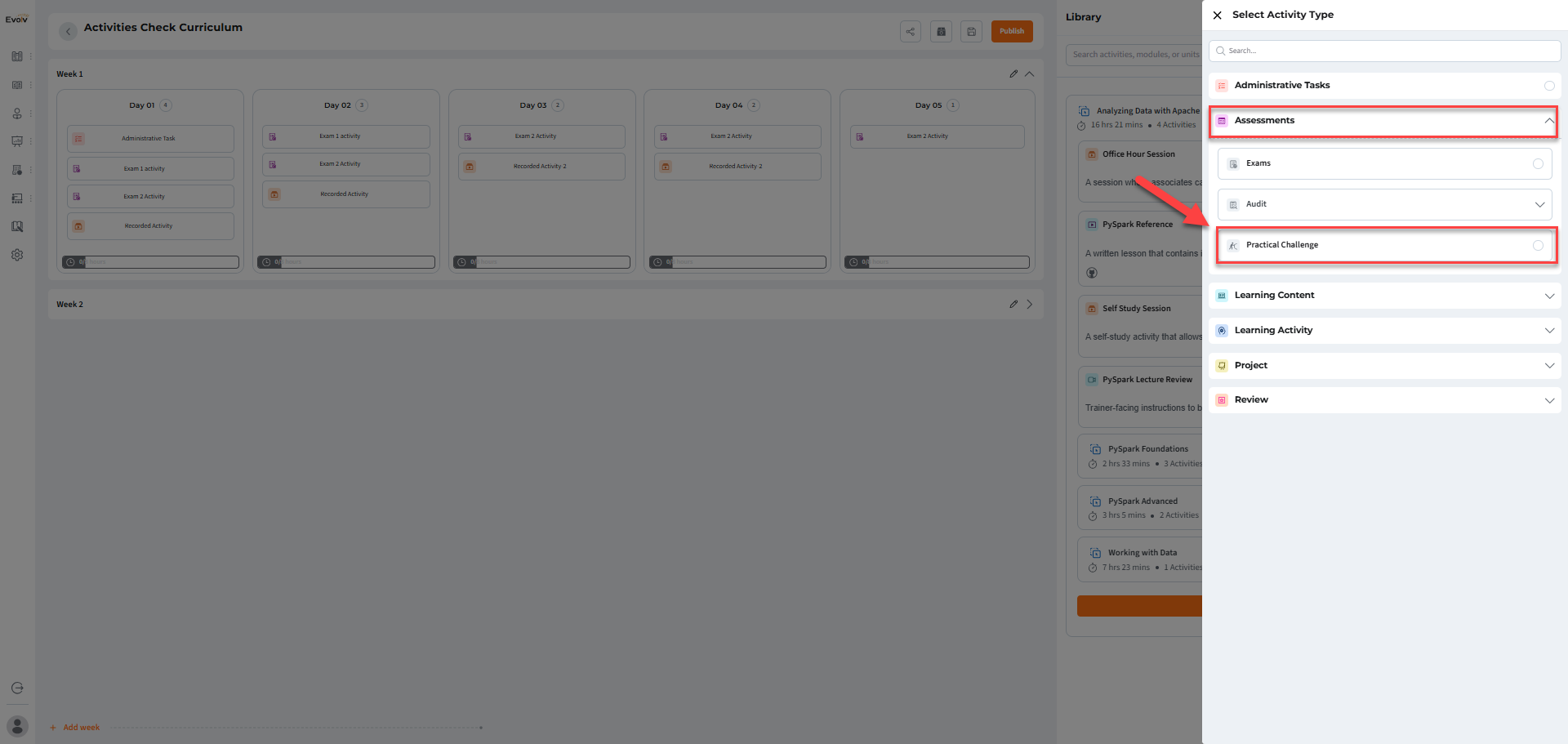The height and width of the screenshot is (744, 1568).
Task: Open the magnifier-over-book icon in sidebar
Action: 17,226
